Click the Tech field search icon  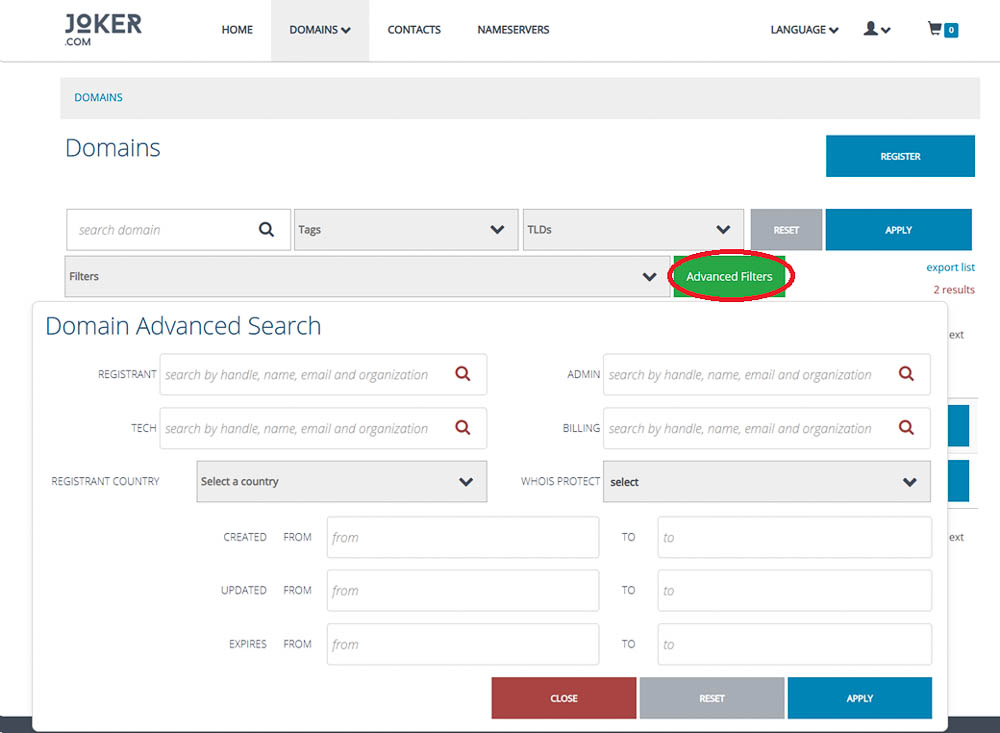click(x=463, y=428)
